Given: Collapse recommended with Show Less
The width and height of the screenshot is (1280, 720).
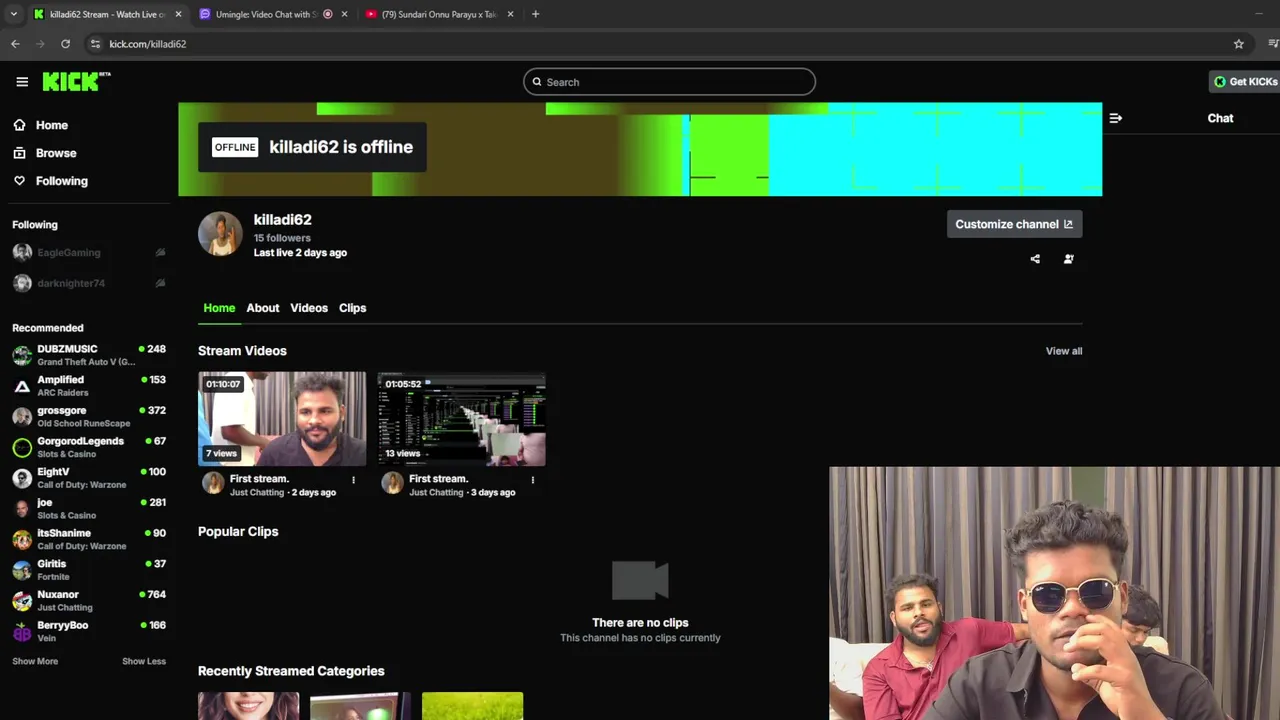Looking at the screenshot, I should (144, 661).
